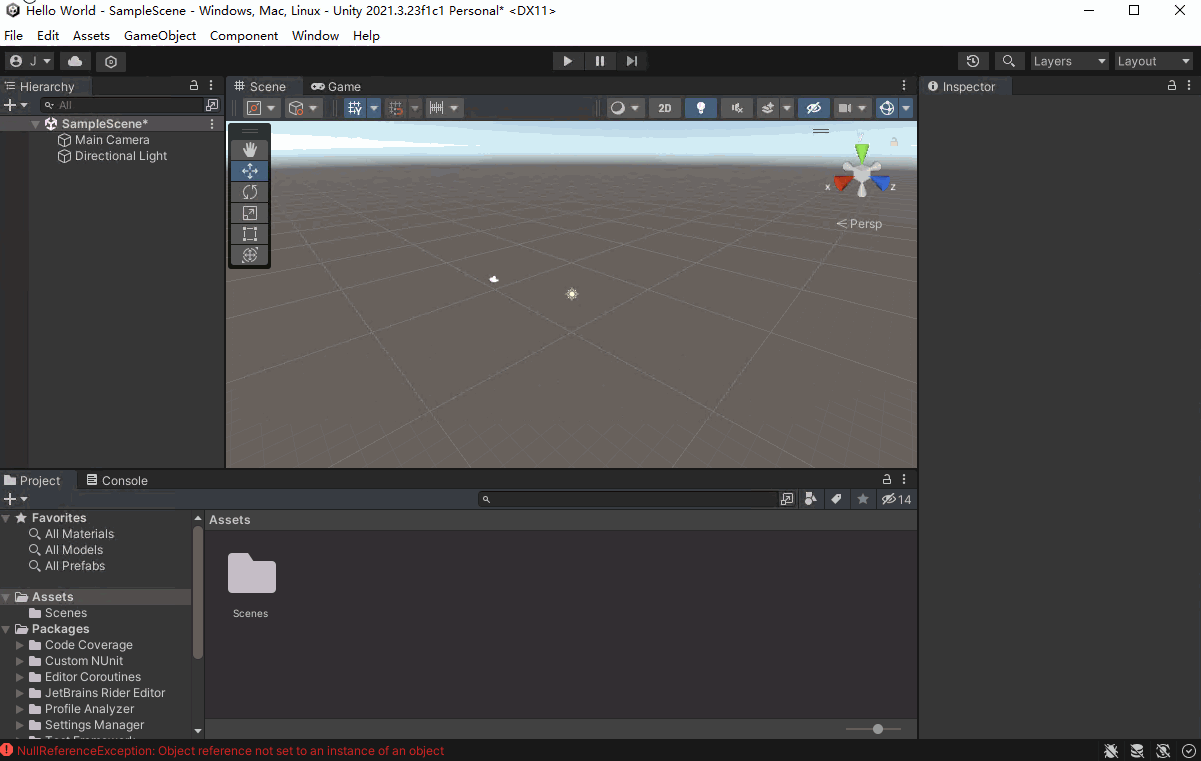Open the auto-generate lighting status icon
Image resolution: width=1201 pixels, height=761 pixels.
(x=1163, y=751)
